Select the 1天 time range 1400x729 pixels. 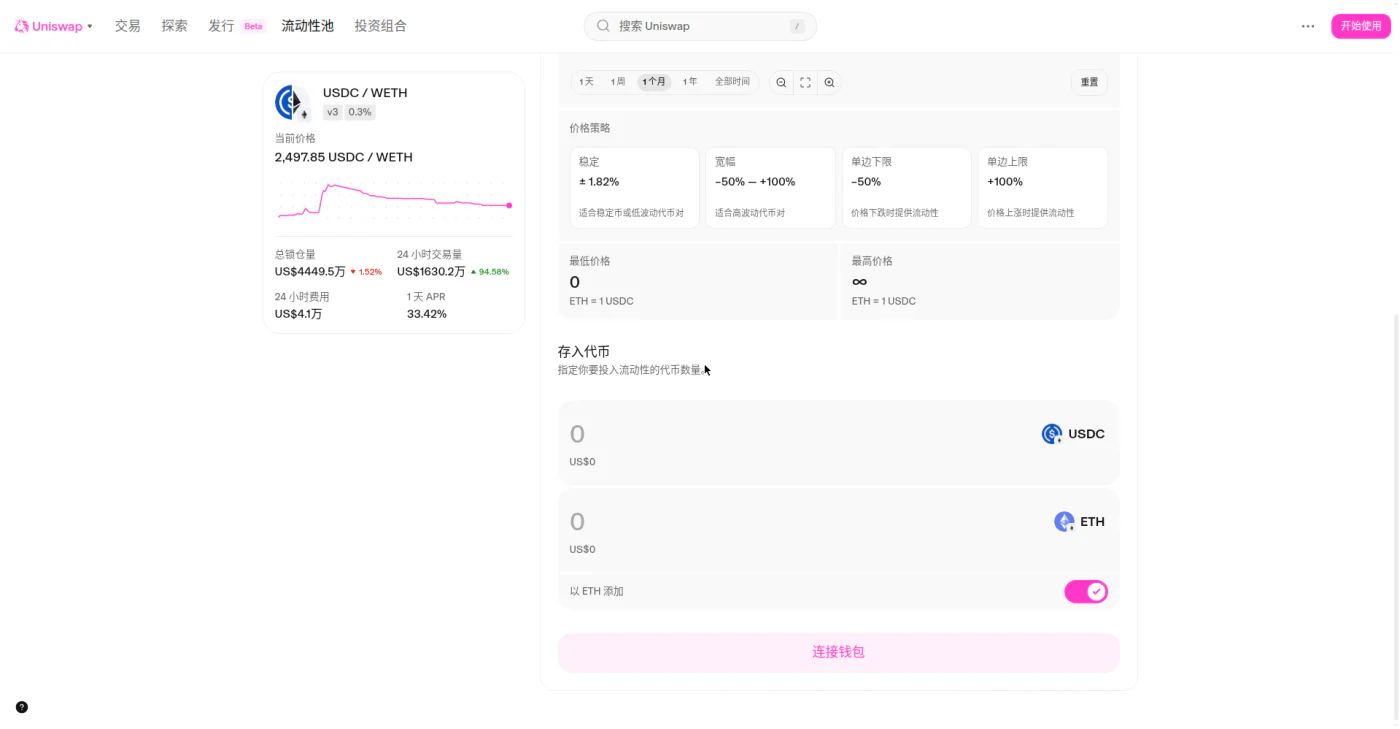[x=586, y=82]
